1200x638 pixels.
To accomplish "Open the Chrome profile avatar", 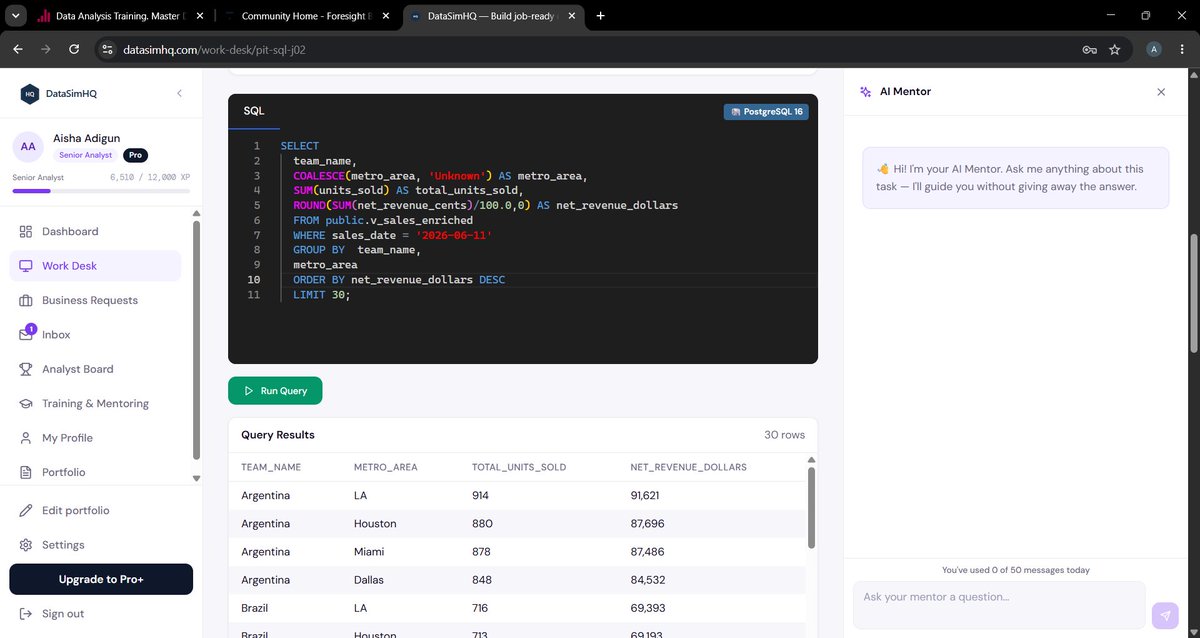I will (x=1154, y=49).
